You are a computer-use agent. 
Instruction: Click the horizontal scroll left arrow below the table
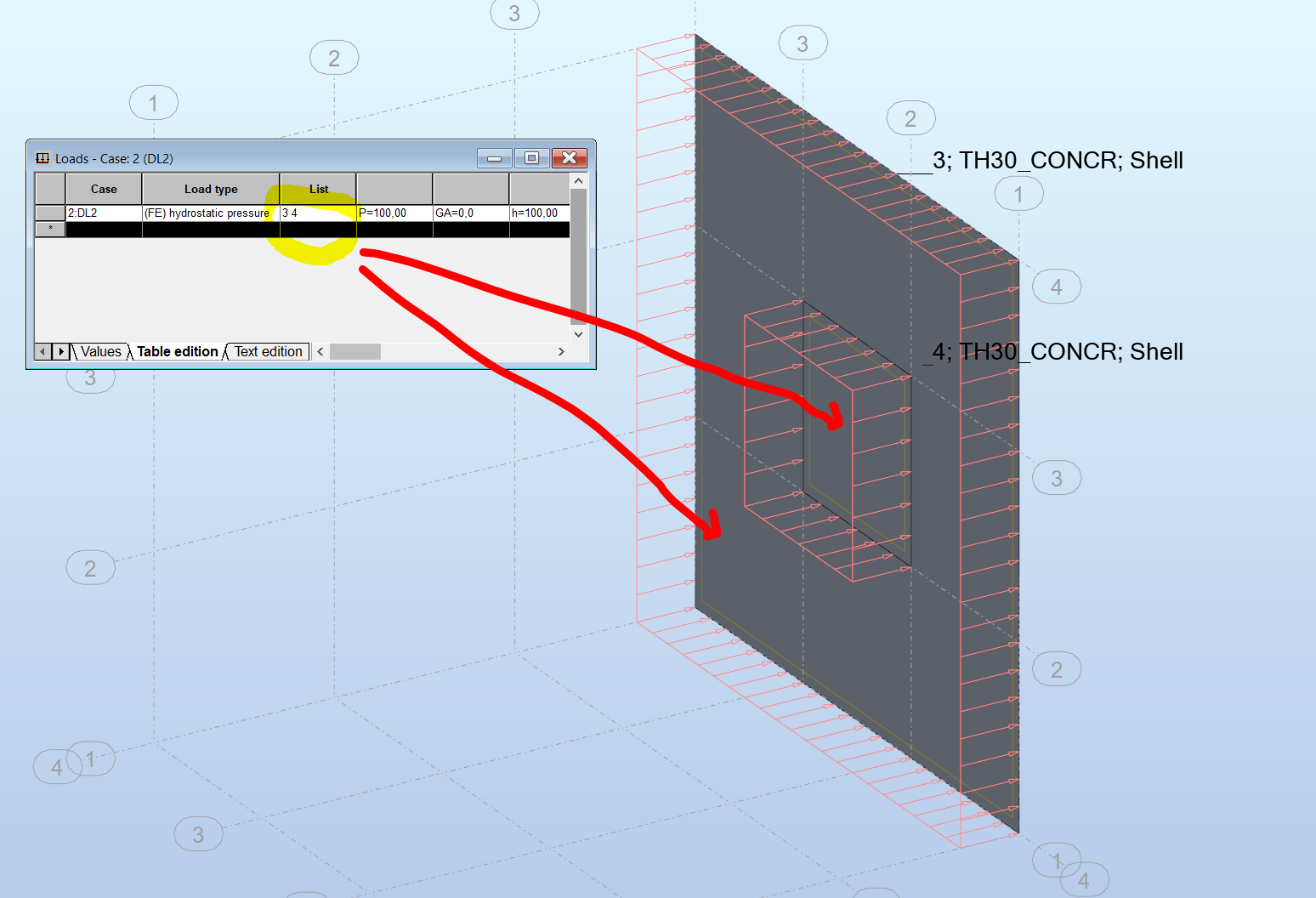(x=320, y=351)
